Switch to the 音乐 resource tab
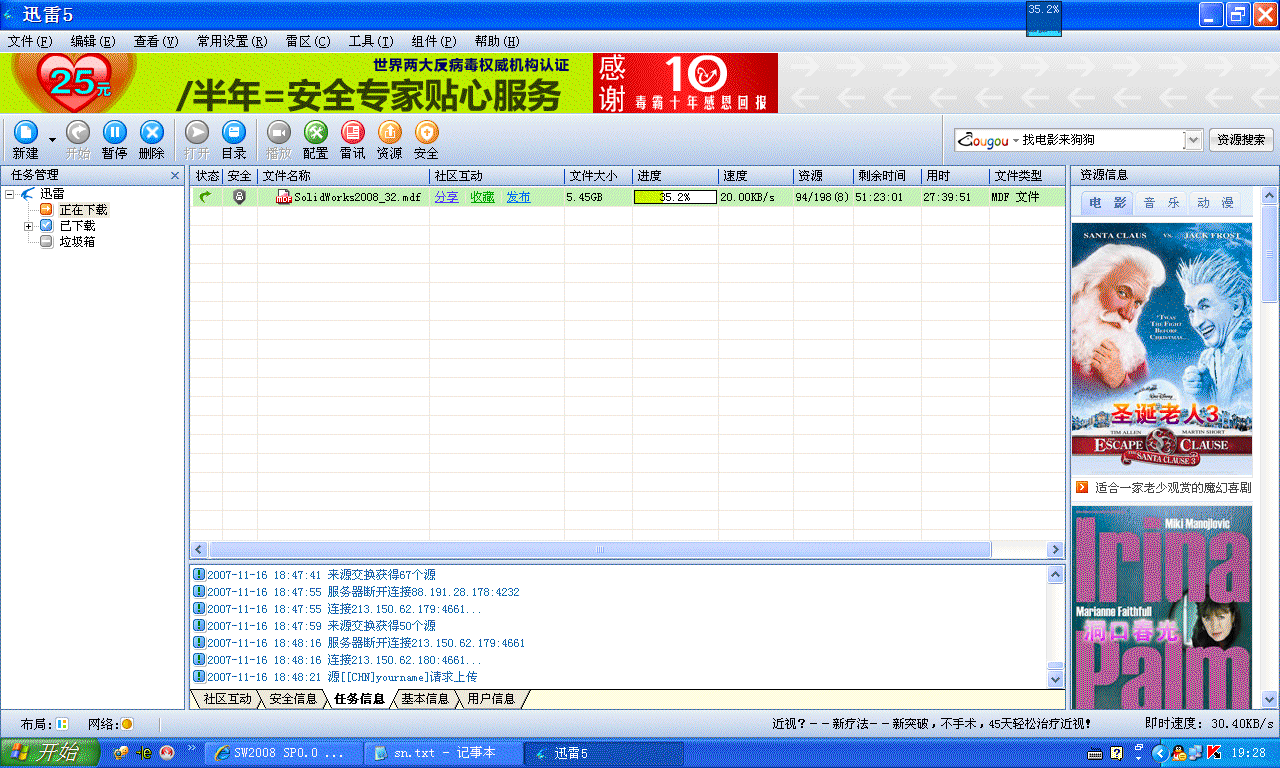 pyautogui.click(x=1162, y=203)
